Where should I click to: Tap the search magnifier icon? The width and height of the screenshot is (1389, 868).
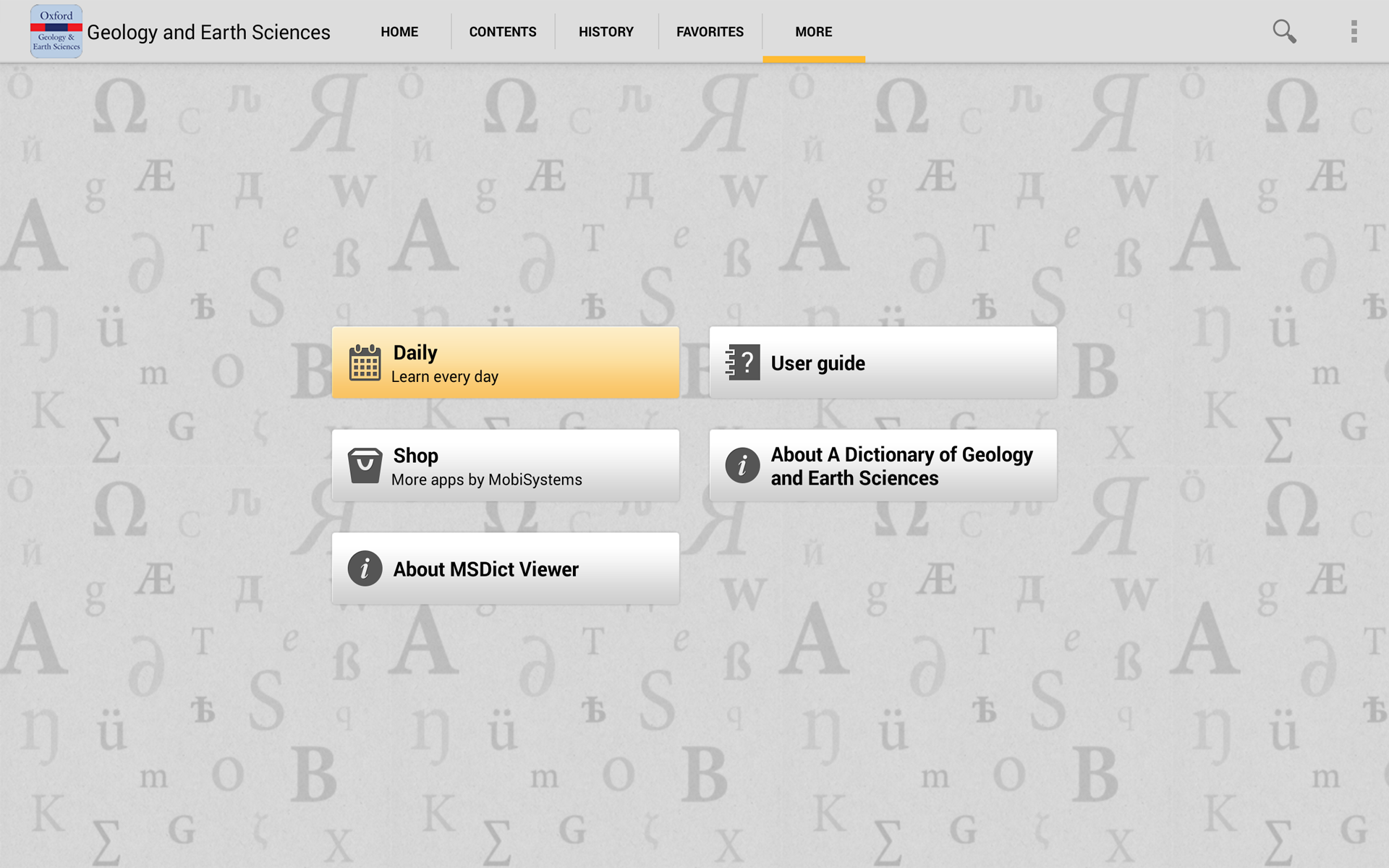pyautogui.click(x=1284, y=31)
